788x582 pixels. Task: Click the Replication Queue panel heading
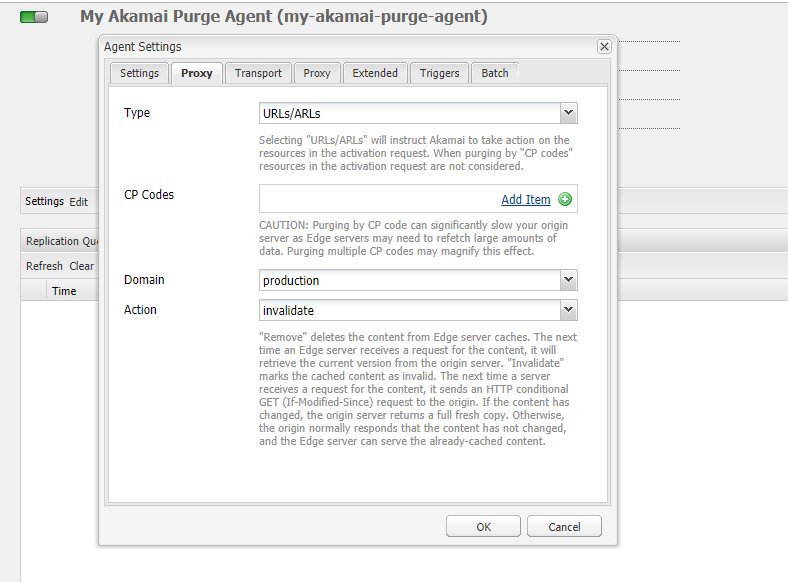(62, 241)
